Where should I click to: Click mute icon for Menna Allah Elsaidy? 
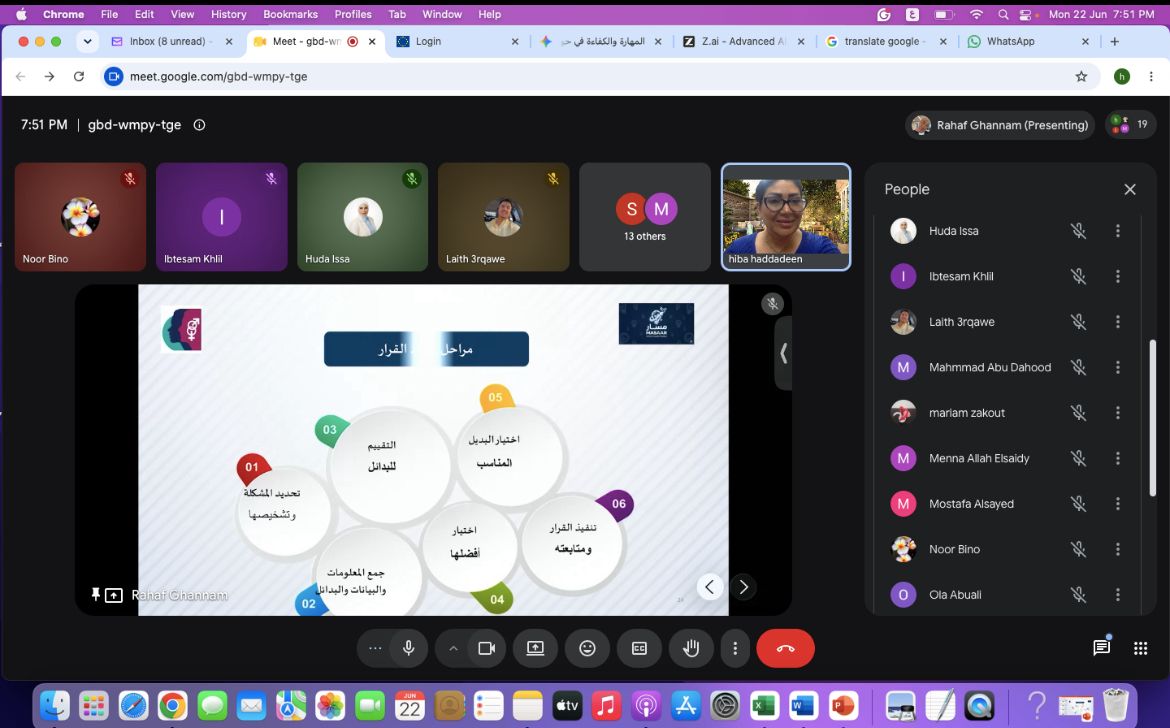1078,458
